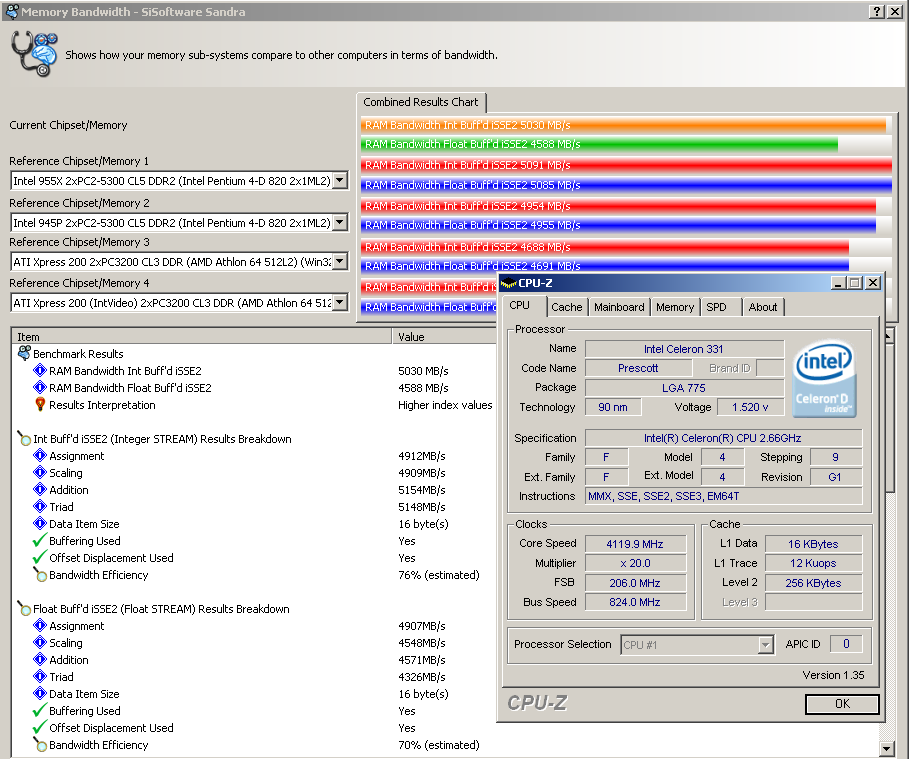Click the Intel Celeron D logo
The height and width of the screenshot is (759, 909).
click(824, 380)
